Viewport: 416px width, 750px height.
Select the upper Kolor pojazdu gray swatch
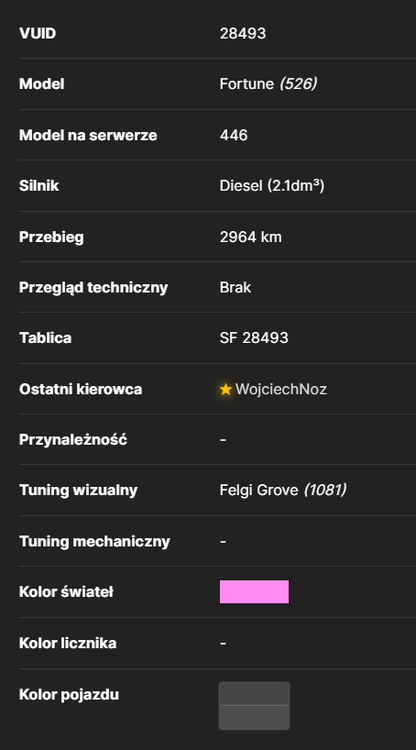click(x=254, y=694)
